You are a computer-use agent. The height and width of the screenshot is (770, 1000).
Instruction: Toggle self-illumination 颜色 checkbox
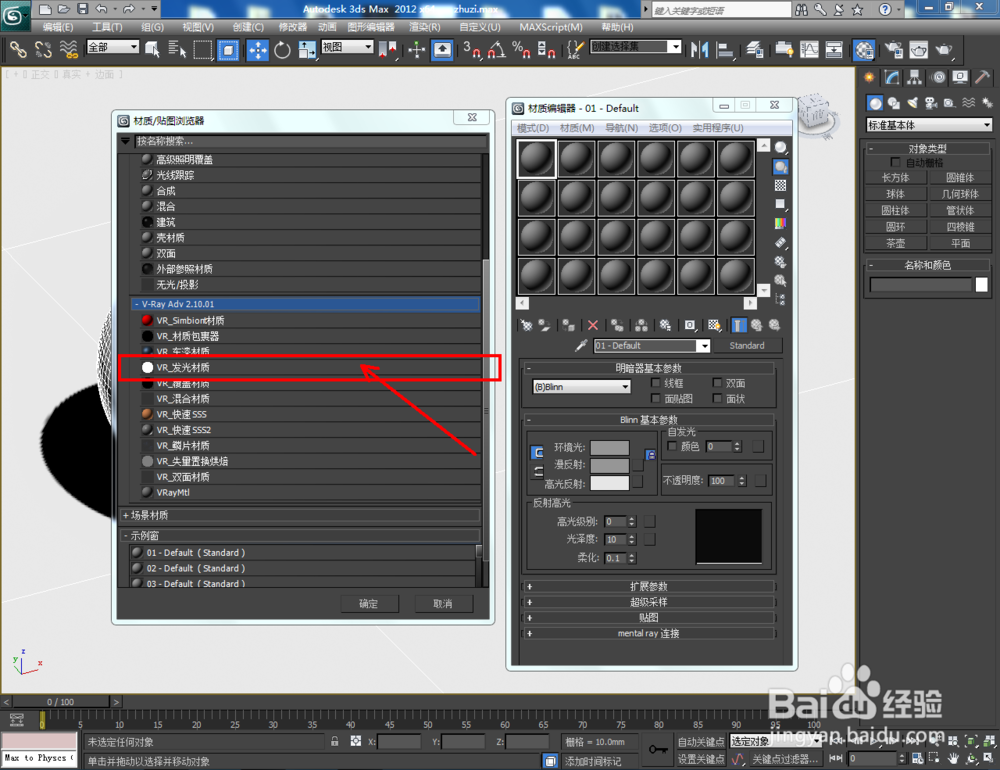tap(672, 446)
